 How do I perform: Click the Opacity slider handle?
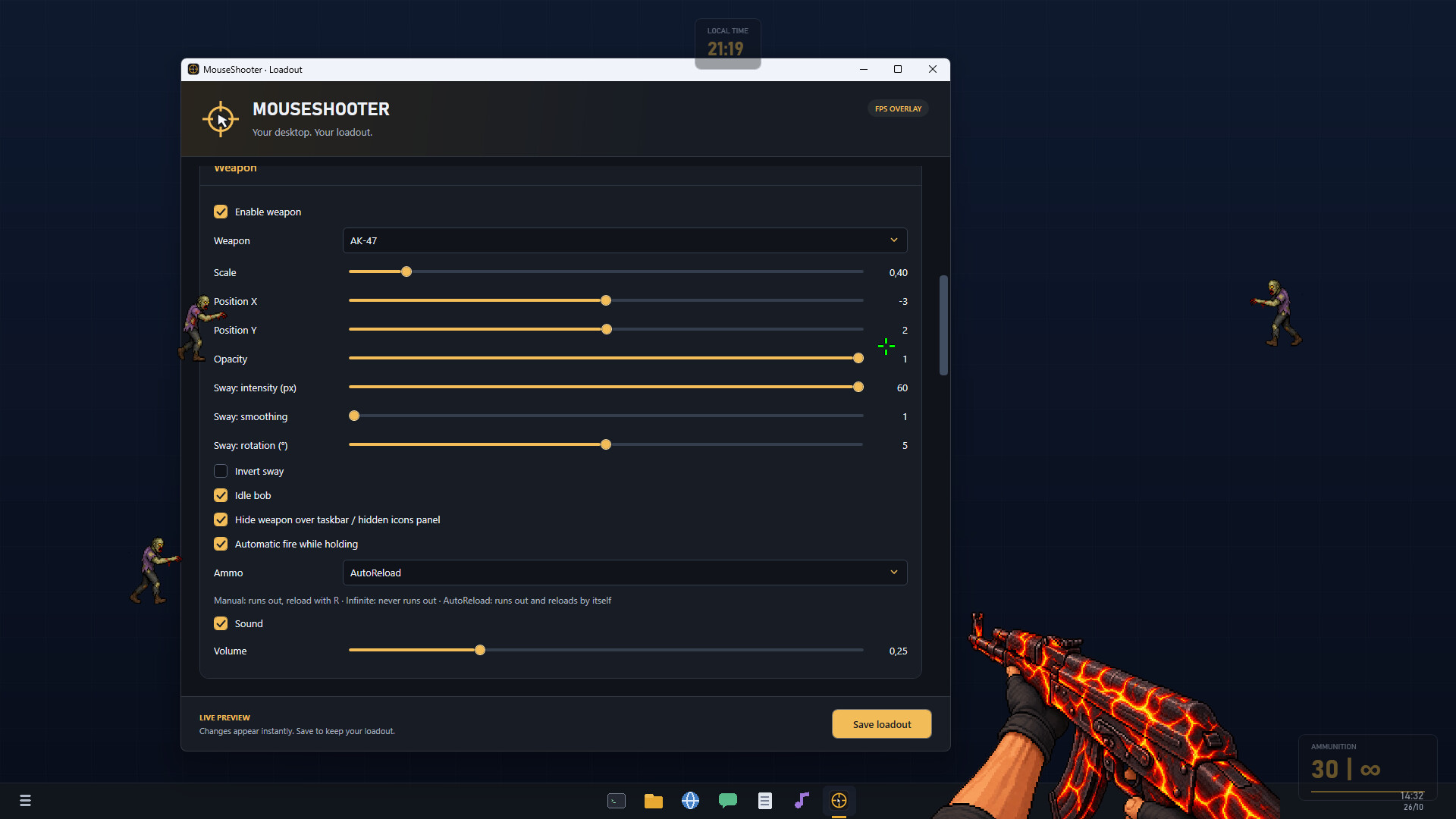pyautogui.click(x=858, y=358)
